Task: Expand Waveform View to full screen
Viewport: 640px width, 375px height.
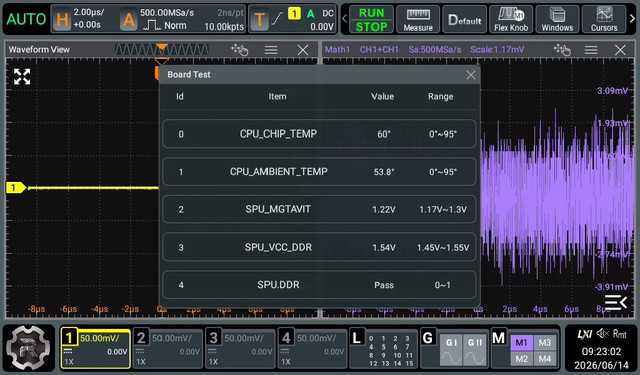Action: pos(22,76)
